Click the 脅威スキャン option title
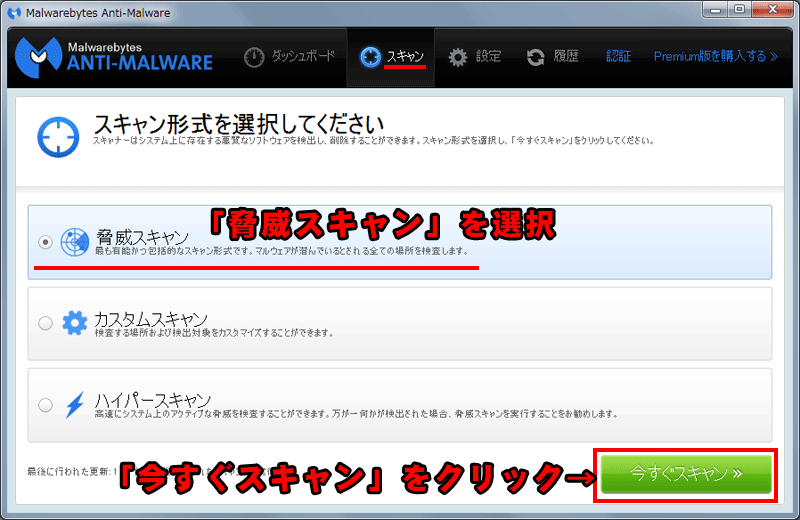800x520 pixels. pyautogui.click(x=142, y=237)
